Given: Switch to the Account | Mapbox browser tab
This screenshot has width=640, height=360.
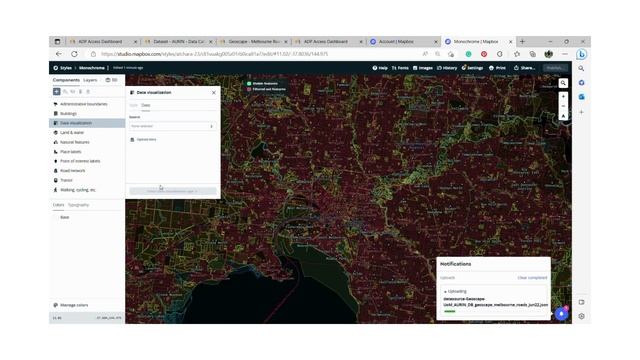Looking at the screenshot, I should (403, 42).
